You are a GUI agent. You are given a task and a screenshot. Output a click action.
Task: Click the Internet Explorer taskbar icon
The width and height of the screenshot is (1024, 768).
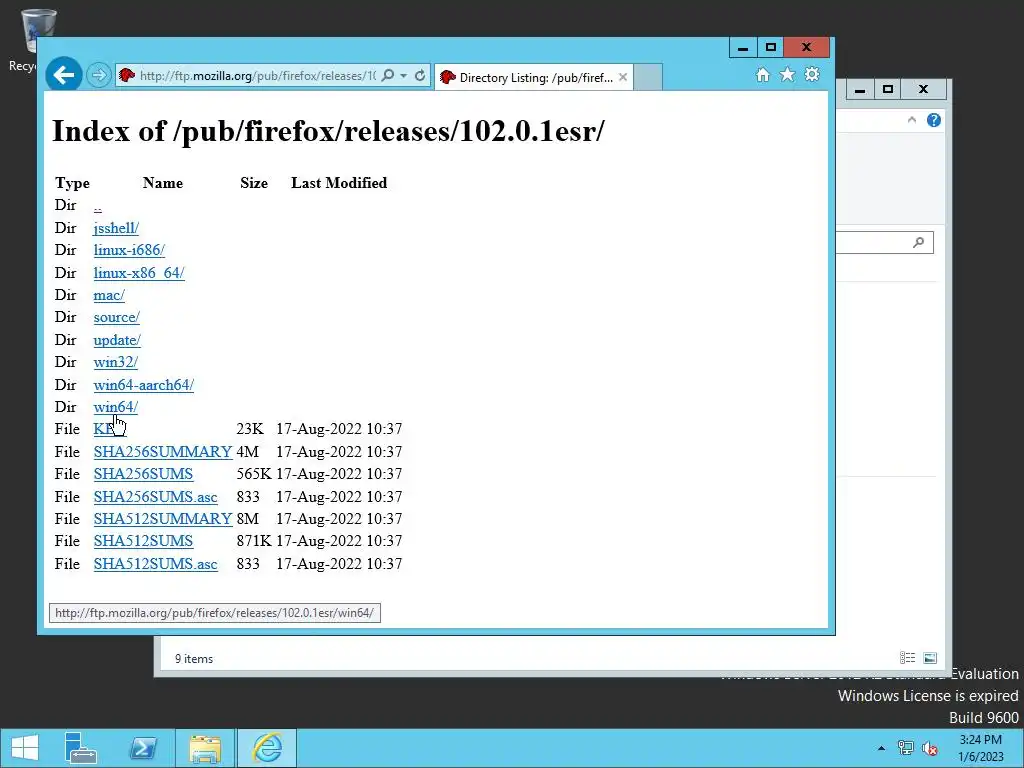[267, 748]
